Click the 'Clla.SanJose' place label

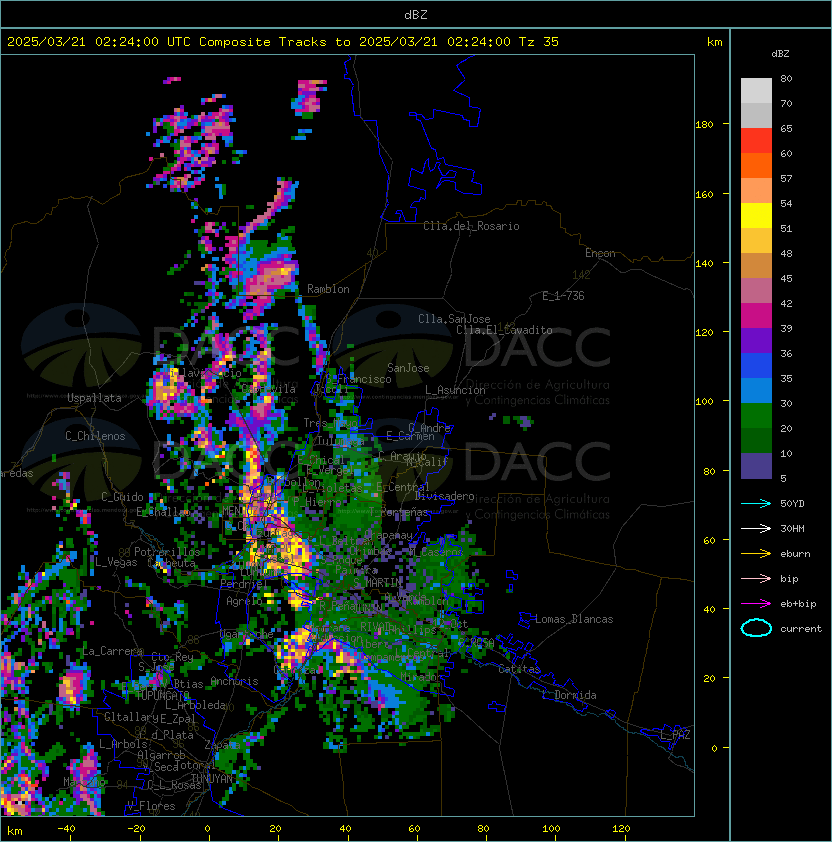pos(454,319)
